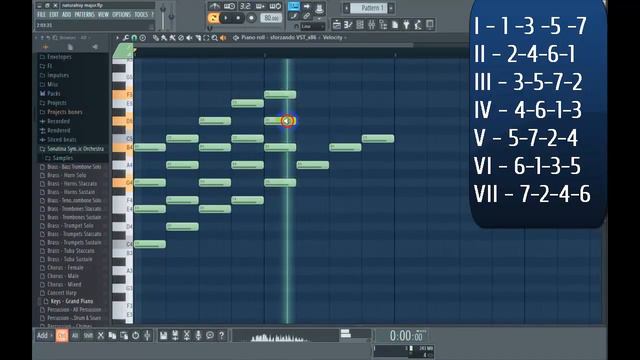Select Keys - Grand Piano preset

click(71, 301)
